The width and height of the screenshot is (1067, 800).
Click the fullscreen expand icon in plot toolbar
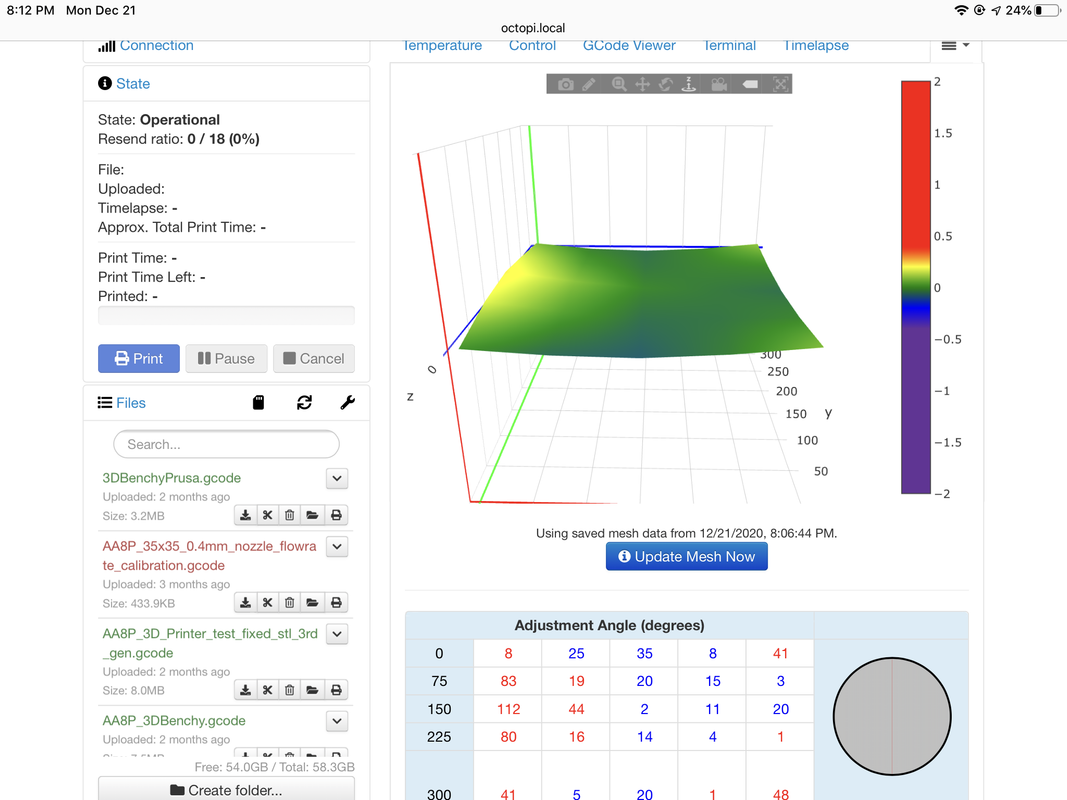(x=781, y=84)
